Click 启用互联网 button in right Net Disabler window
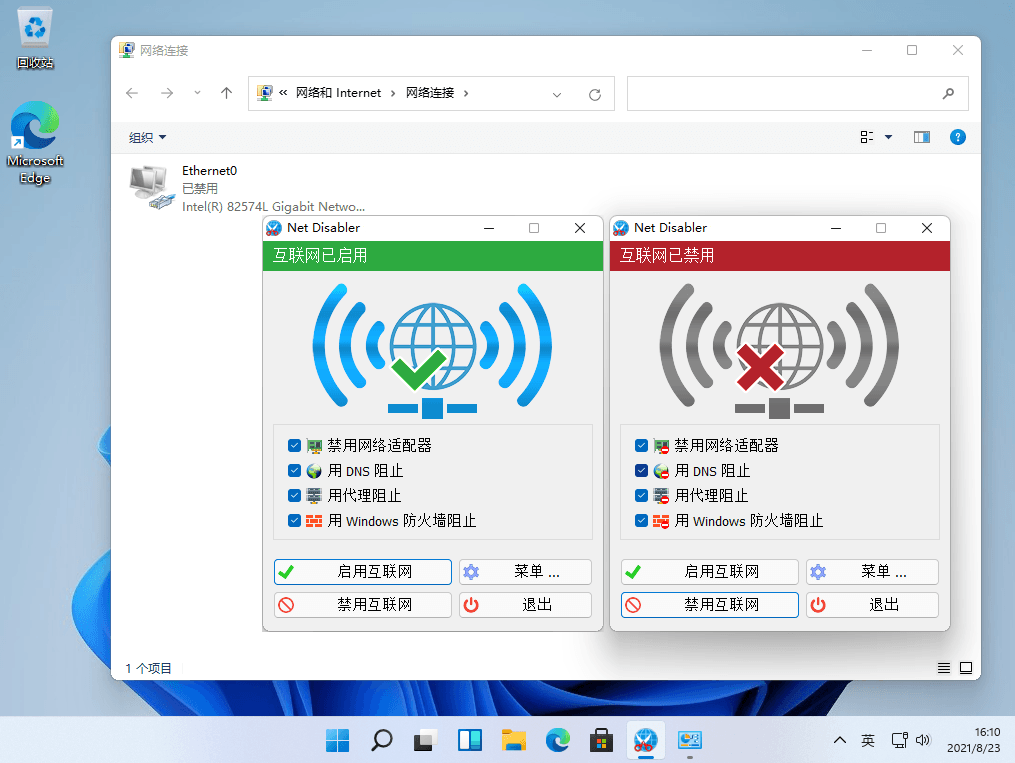The height and width of the screenshot is (763, 1015). (x=709, y=571)
